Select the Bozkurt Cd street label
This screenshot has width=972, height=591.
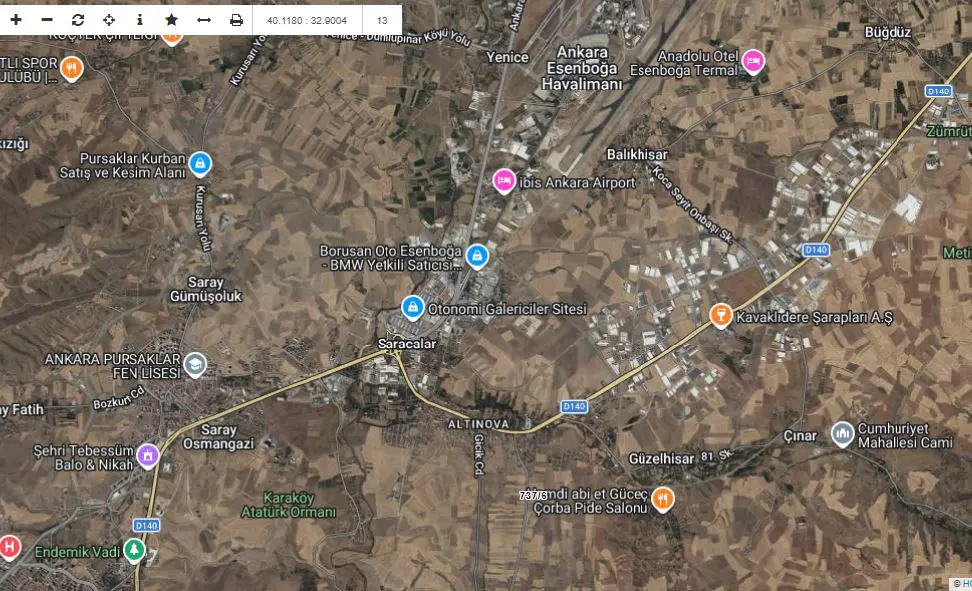[x=119, y=398]
